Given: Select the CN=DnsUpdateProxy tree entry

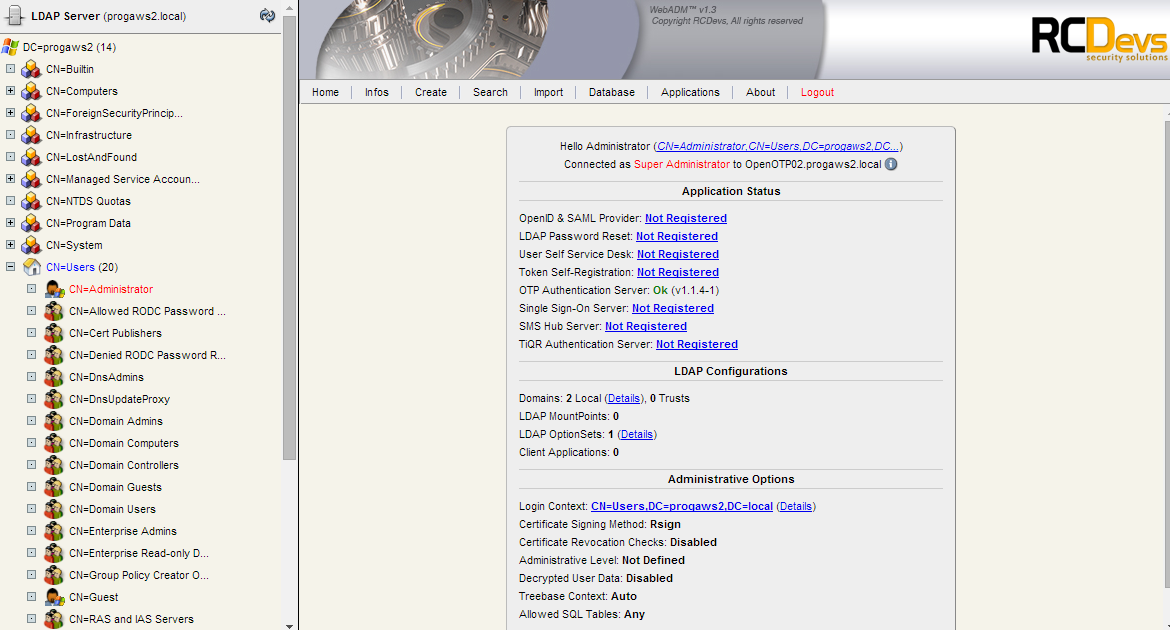Looking at the screenshot, I should [x=119, y=399].
